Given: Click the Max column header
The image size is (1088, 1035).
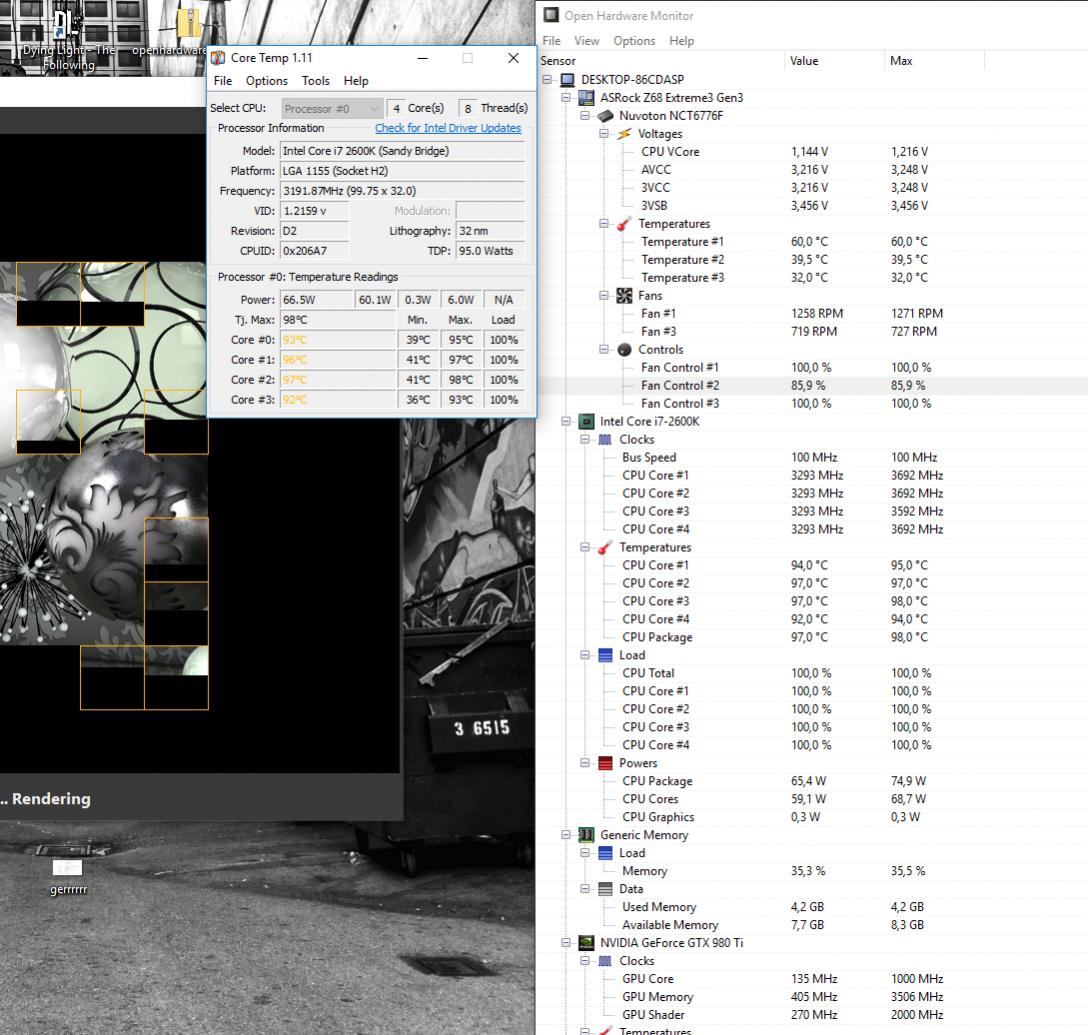Looking at the screenshot, I should [x=901, y=61].
